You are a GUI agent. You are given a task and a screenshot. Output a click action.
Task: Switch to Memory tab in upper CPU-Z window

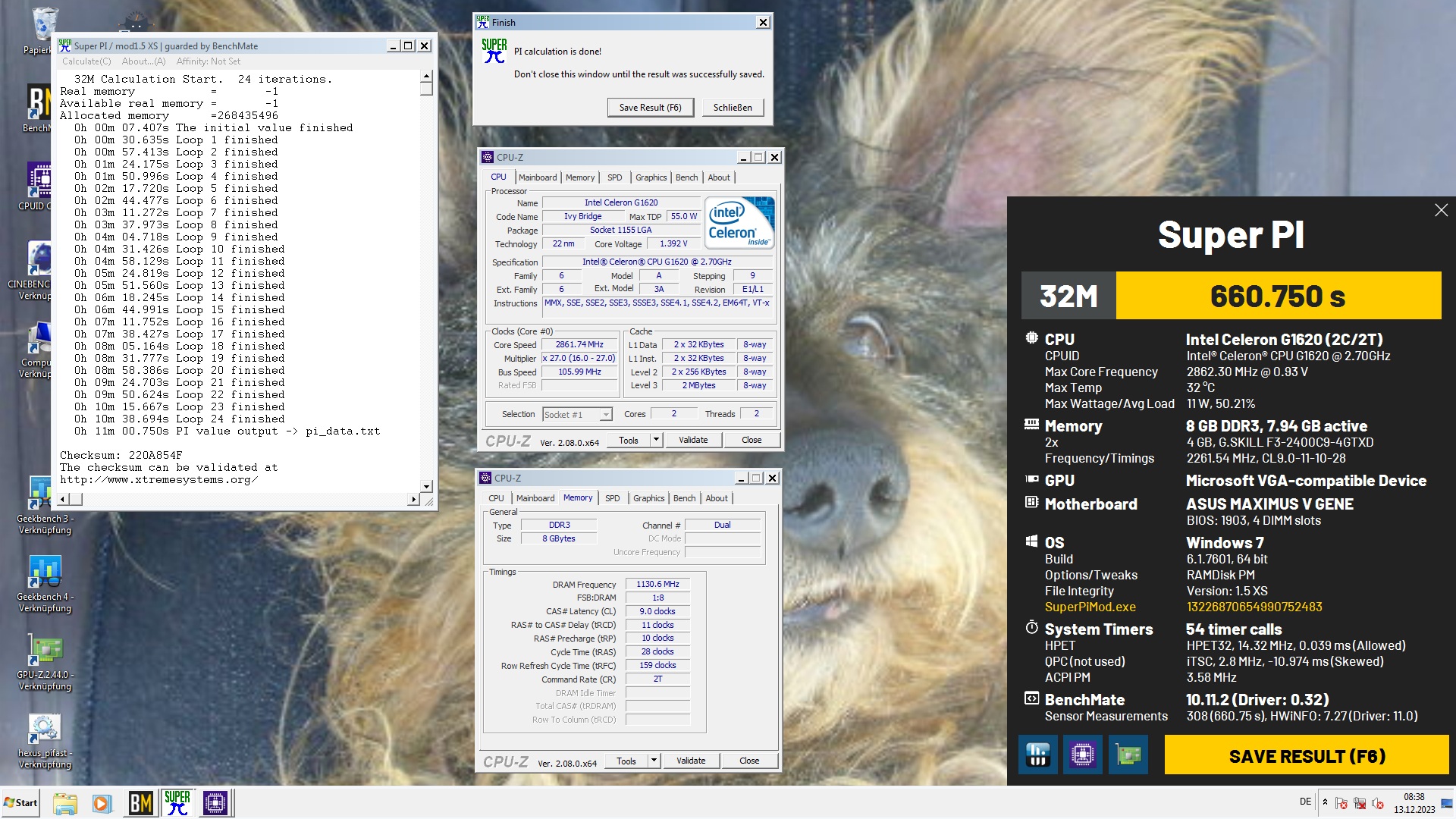tap(580, 177)
